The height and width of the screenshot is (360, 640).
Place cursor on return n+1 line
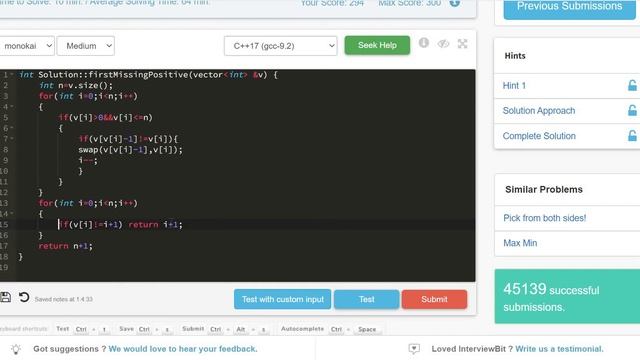65,246
